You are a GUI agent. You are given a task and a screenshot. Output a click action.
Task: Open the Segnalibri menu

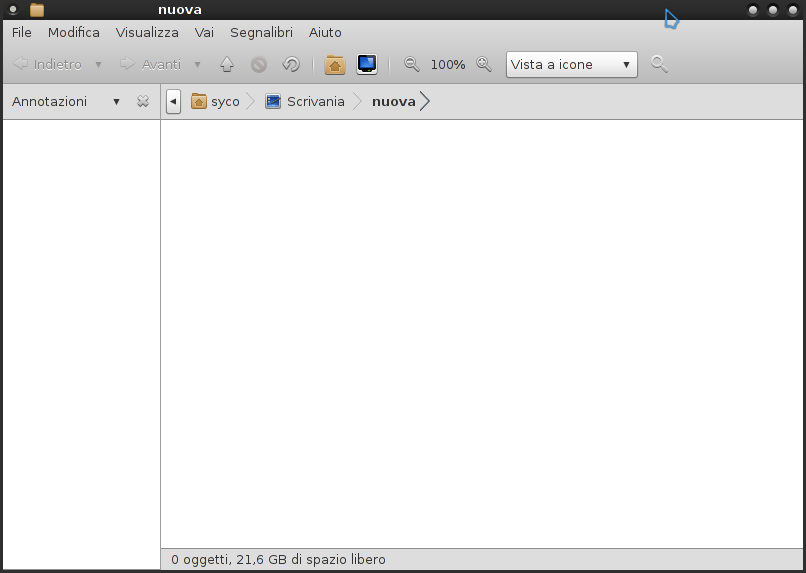[261, 32]
